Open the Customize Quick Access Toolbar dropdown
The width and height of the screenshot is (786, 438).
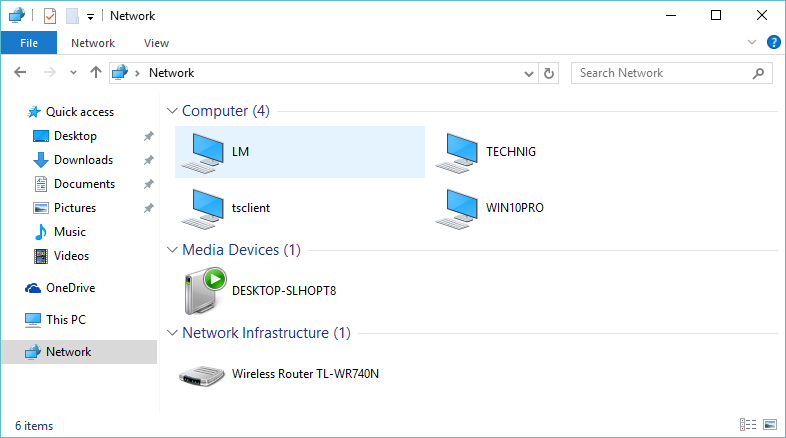90,17
